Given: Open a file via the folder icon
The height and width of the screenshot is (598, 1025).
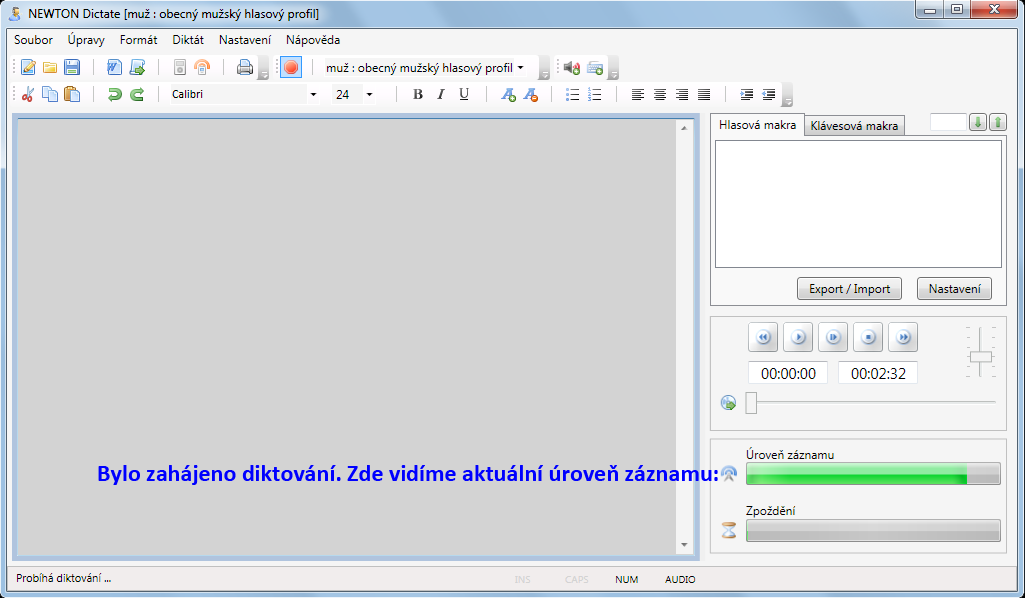Looking at the screenshot, I should coord(50,67).
